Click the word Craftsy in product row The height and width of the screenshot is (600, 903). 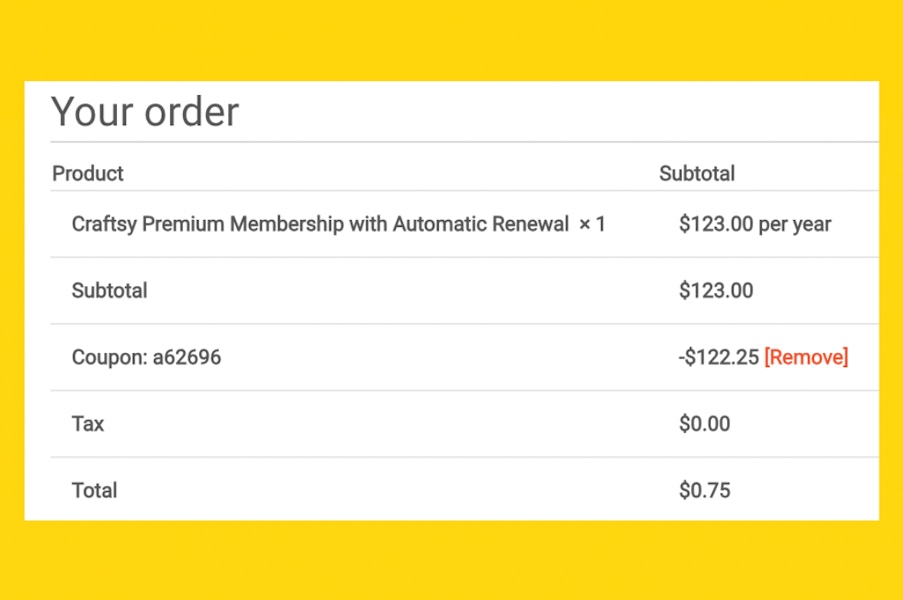click(x=104, y=224)
